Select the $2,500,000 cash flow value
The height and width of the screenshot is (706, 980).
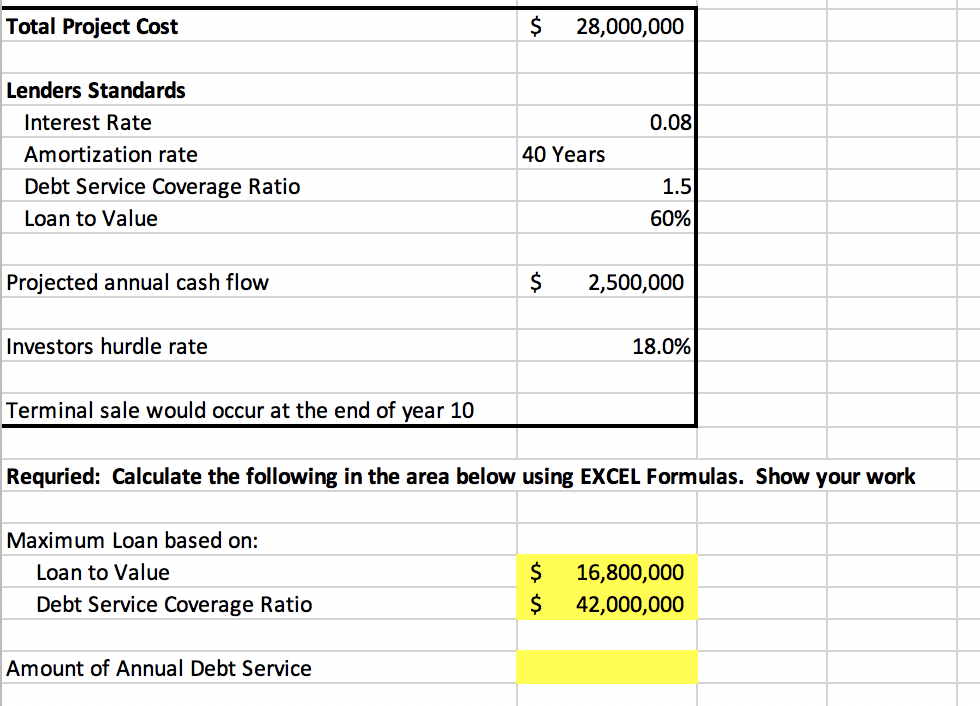click(x=605, y=282)
